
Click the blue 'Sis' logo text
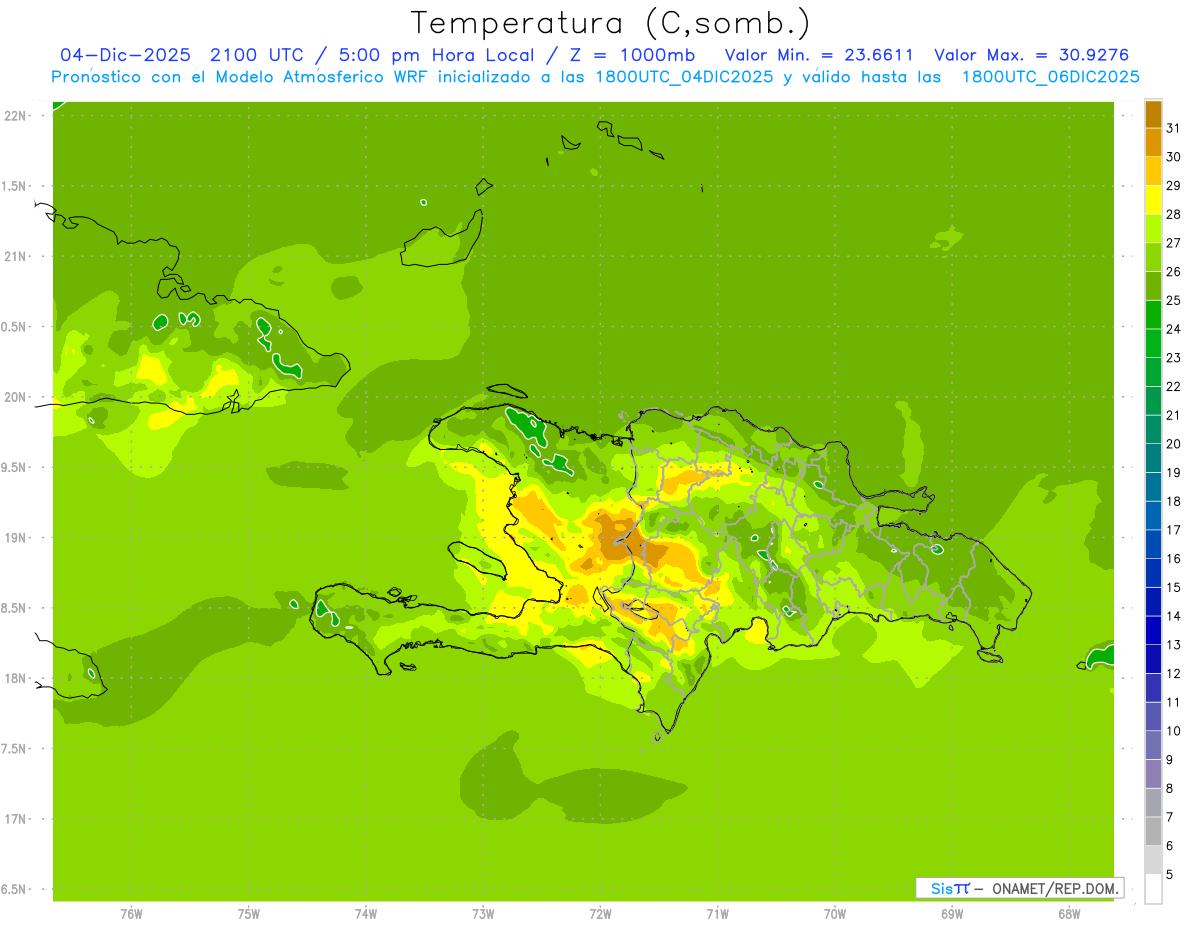(941, 888)
